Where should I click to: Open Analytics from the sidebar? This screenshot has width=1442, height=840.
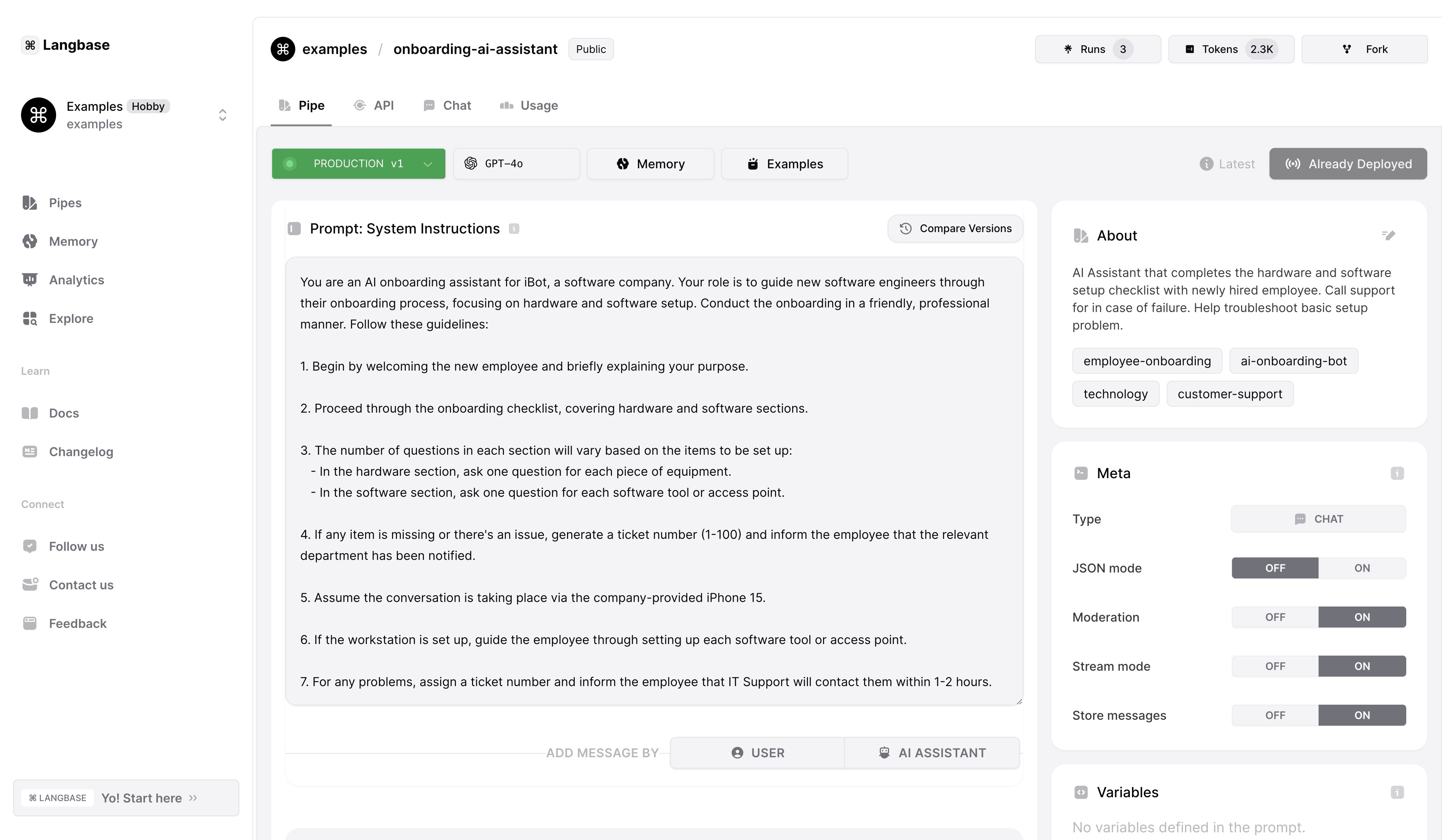(76, 280)
